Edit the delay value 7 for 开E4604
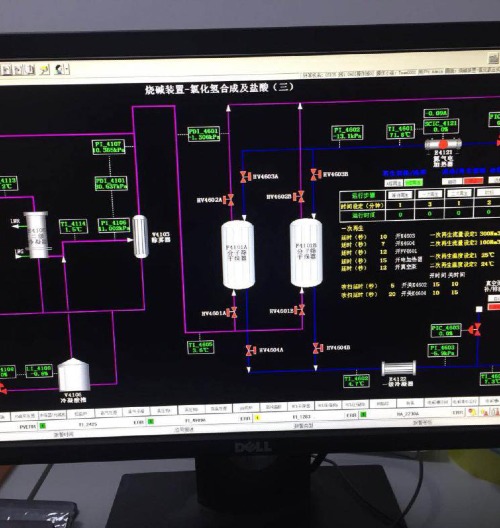500x528 pixels. tap(383, 243)
